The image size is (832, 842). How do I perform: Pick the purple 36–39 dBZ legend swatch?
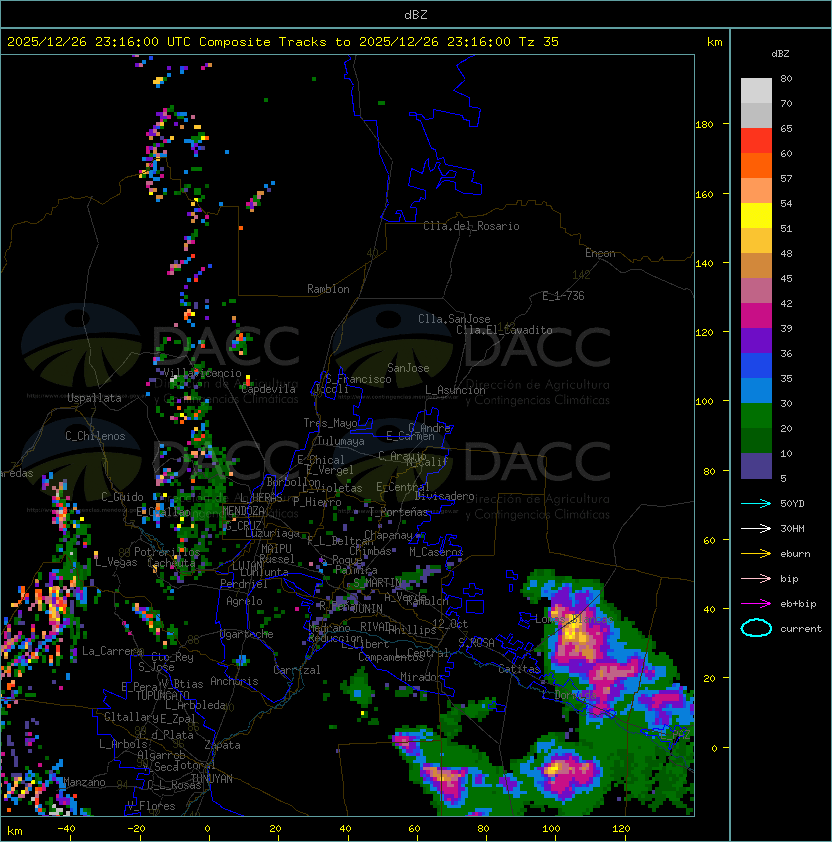coord(756,341)
